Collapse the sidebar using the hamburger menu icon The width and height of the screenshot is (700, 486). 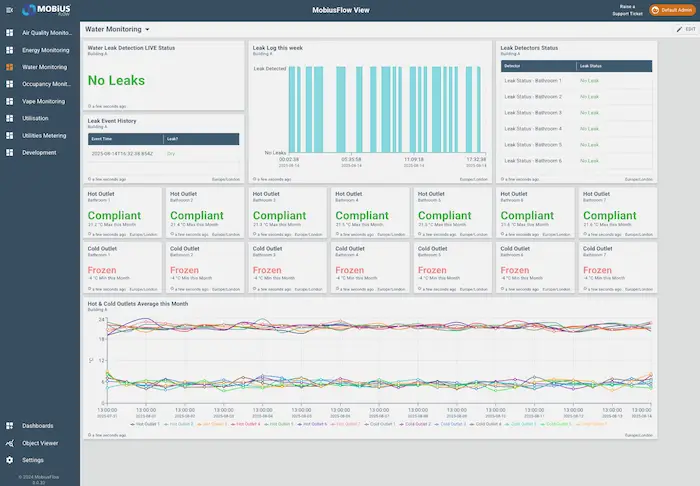9,10
